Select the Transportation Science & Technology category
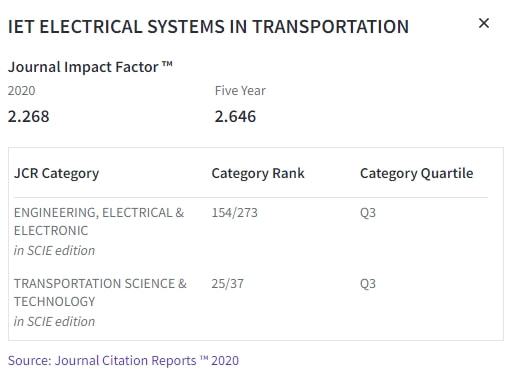507x375 pixels. 100,292
